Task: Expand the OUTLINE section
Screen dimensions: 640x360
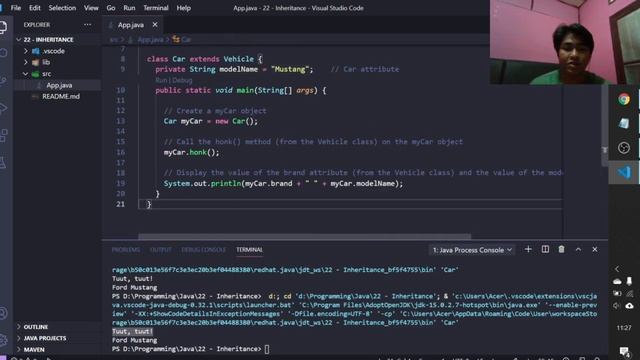Action: coord(36,327)
